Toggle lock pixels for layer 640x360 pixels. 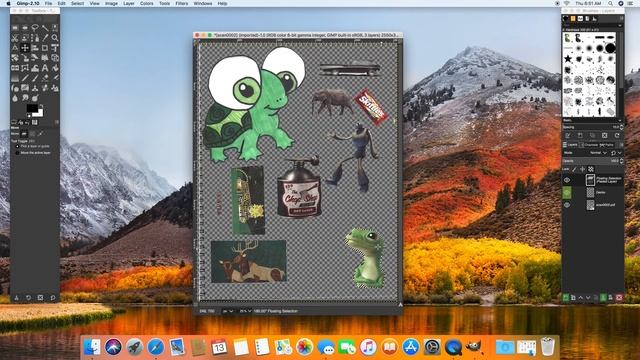[574, 169]
